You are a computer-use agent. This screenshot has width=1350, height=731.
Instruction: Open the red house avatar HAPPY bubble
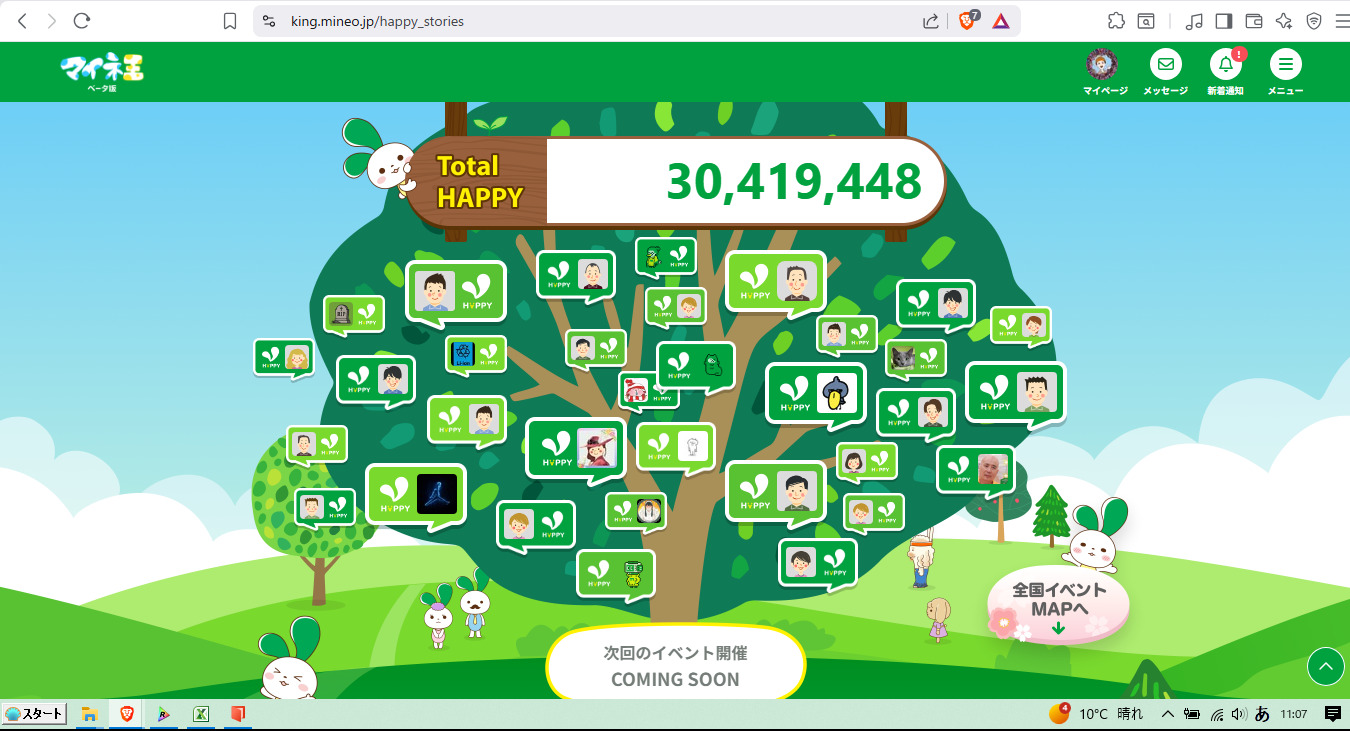click(x=648, y=391)
